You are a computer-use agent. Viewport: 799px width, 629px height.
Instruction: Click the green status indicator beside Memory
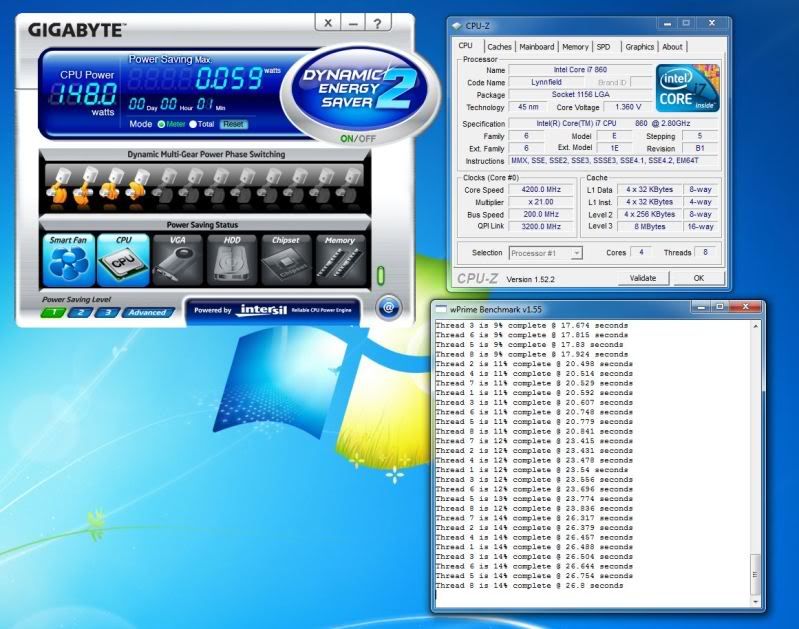(380, 275)
